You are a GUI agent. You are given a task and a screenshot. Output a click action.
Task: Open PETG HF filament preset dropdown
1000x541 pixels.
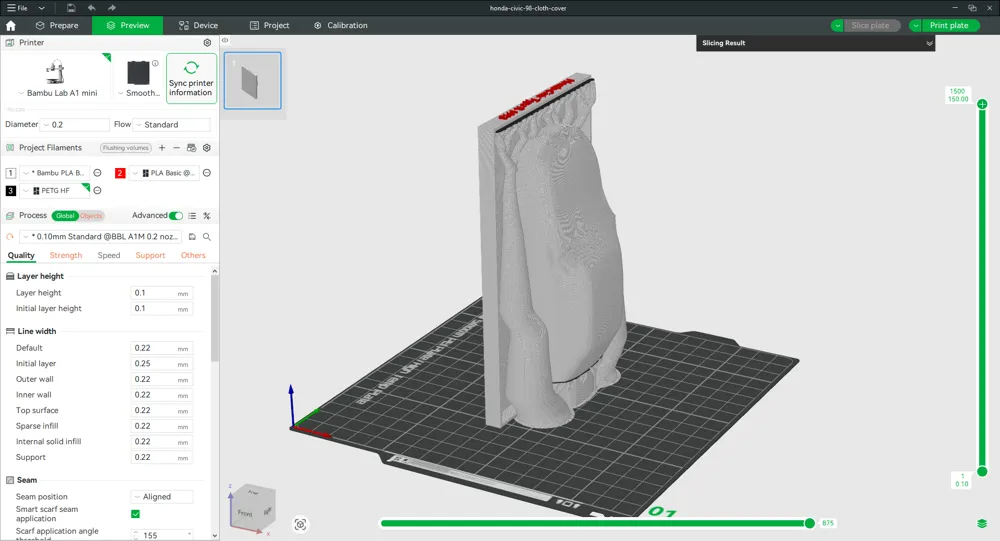pyautogui.click(x=55, y=191)
